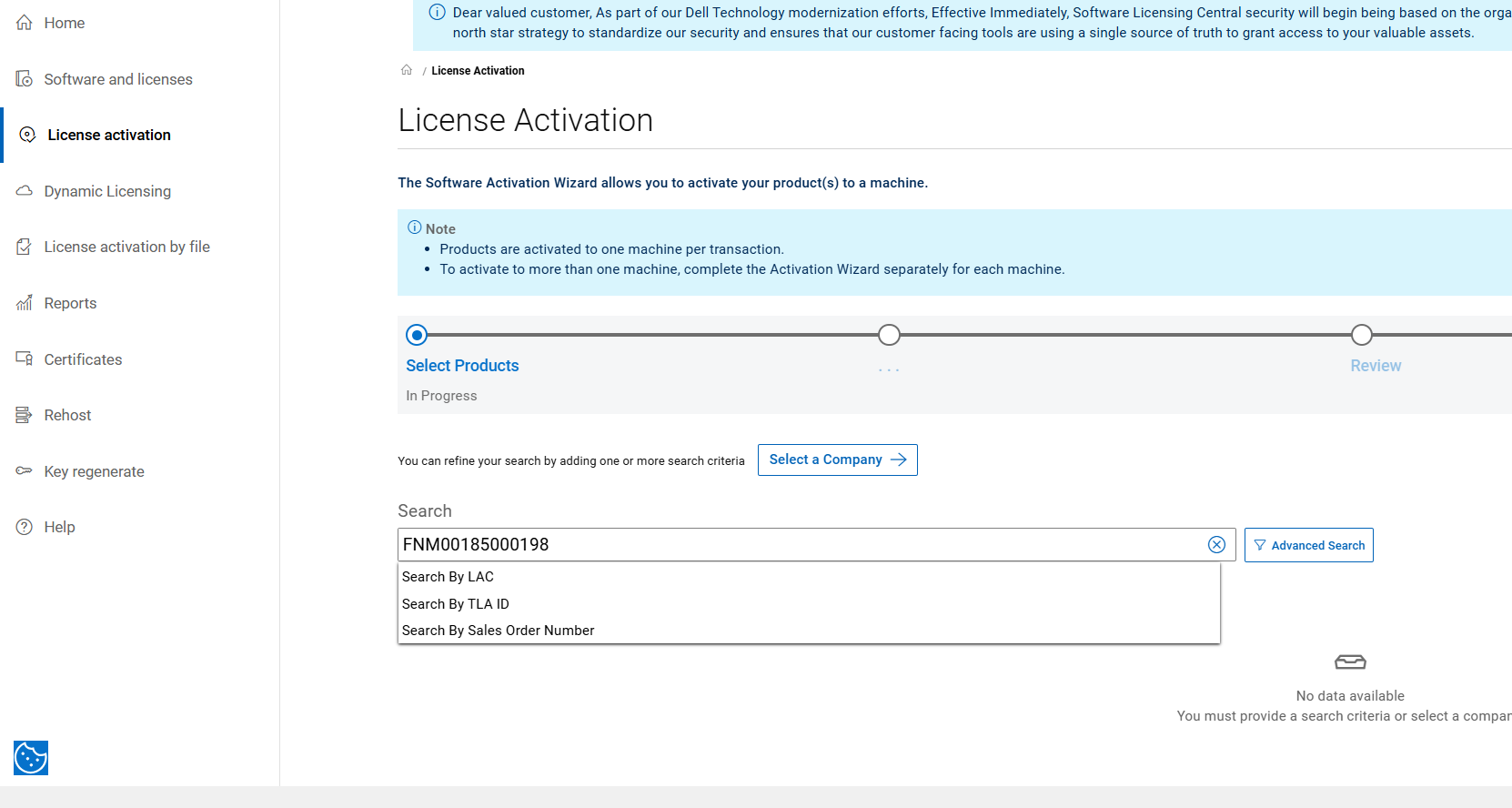The image size is (1512, 808).
Task: Click the No data available inbox icon
Action: tap(1350, 662)
